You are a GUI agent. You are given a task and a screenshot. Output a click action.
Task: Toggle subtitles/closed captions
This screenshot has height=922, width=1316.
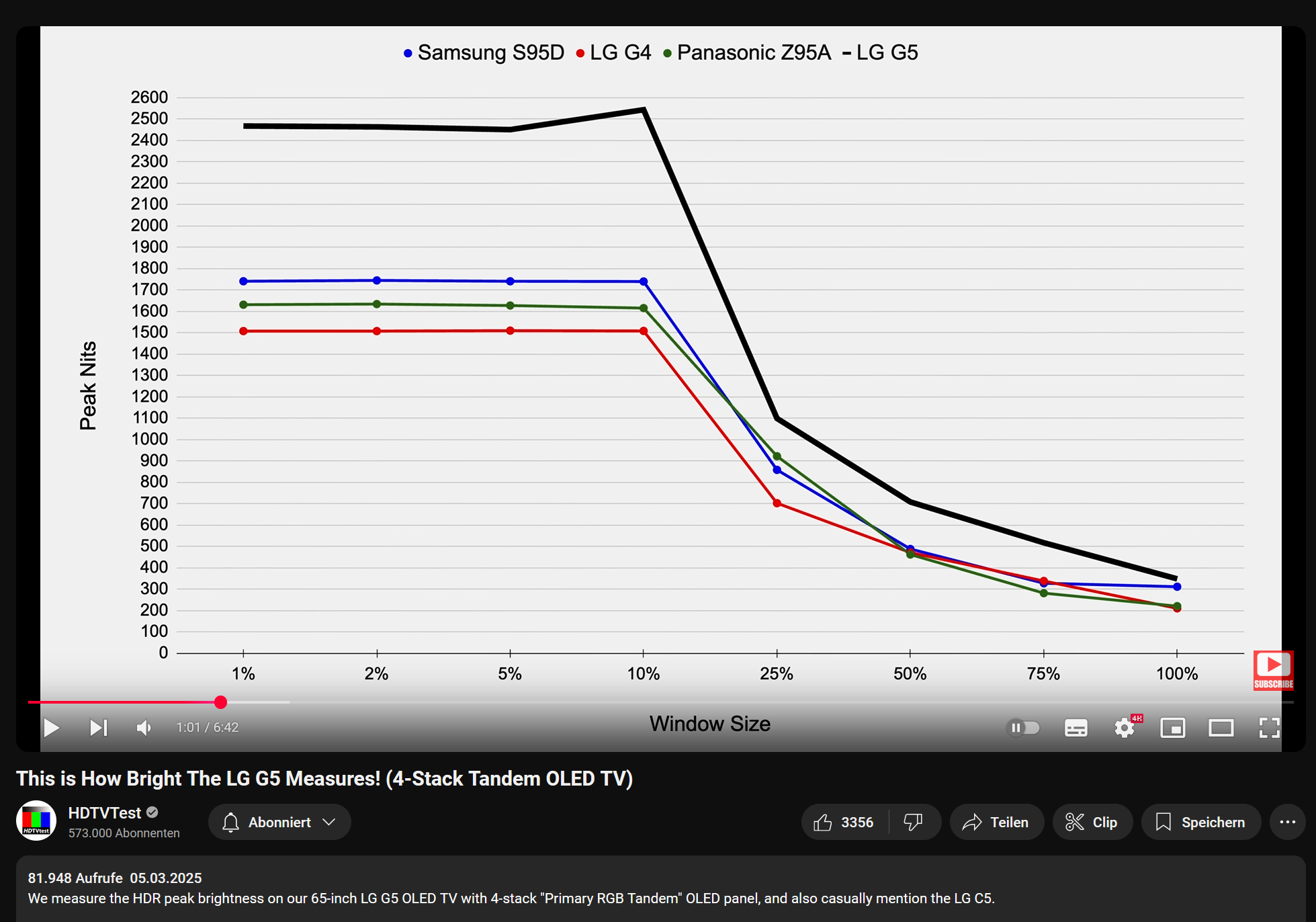coord(1076,728)
